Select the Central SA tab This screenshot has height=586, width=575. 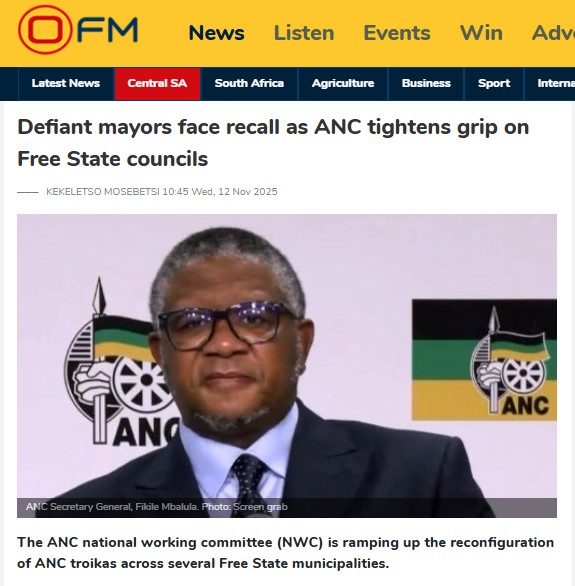(x=157, y=83)
